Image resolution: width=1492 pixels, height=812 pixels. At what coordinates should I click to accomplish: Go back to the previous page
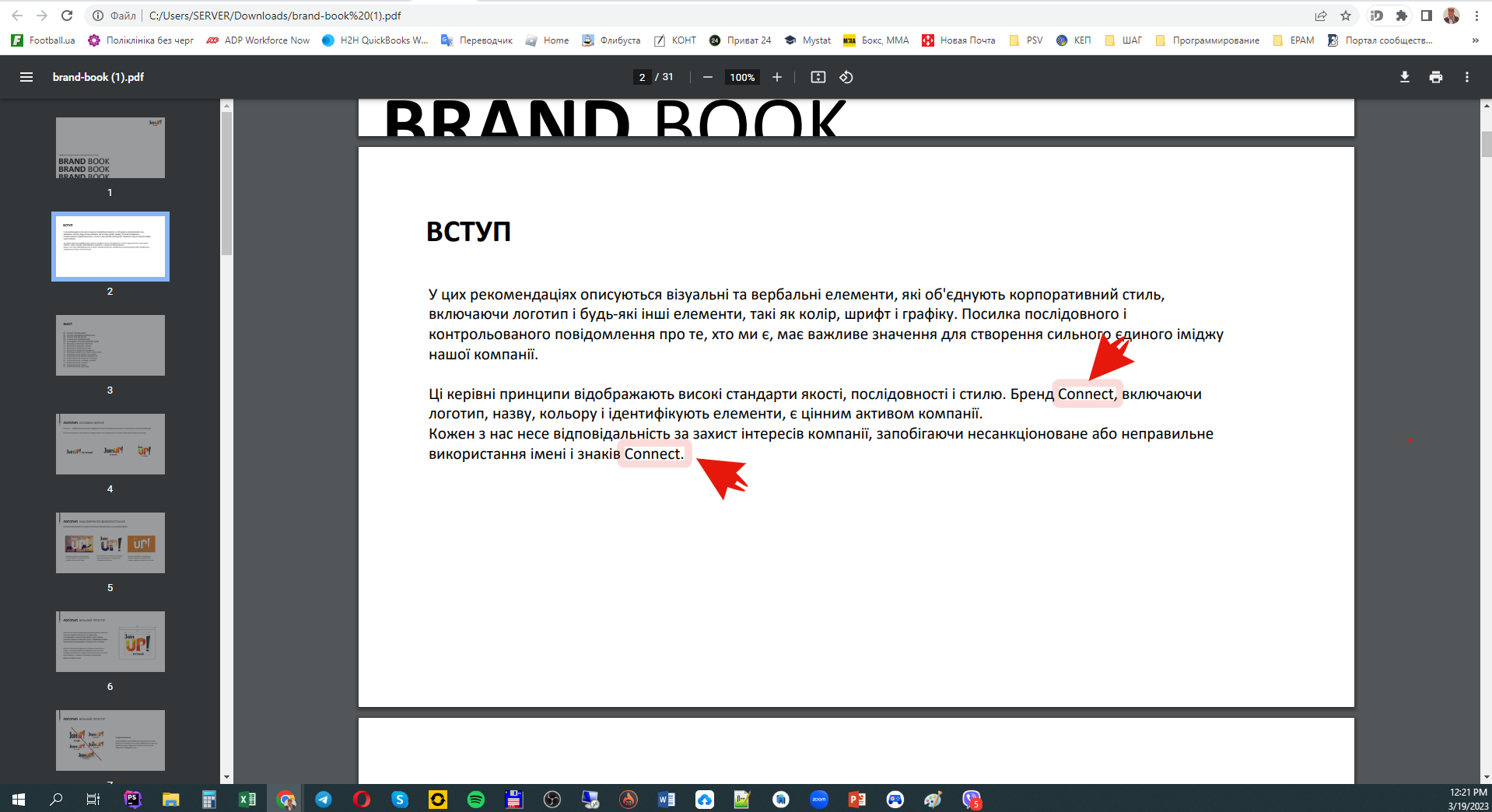tap(17, 16)
